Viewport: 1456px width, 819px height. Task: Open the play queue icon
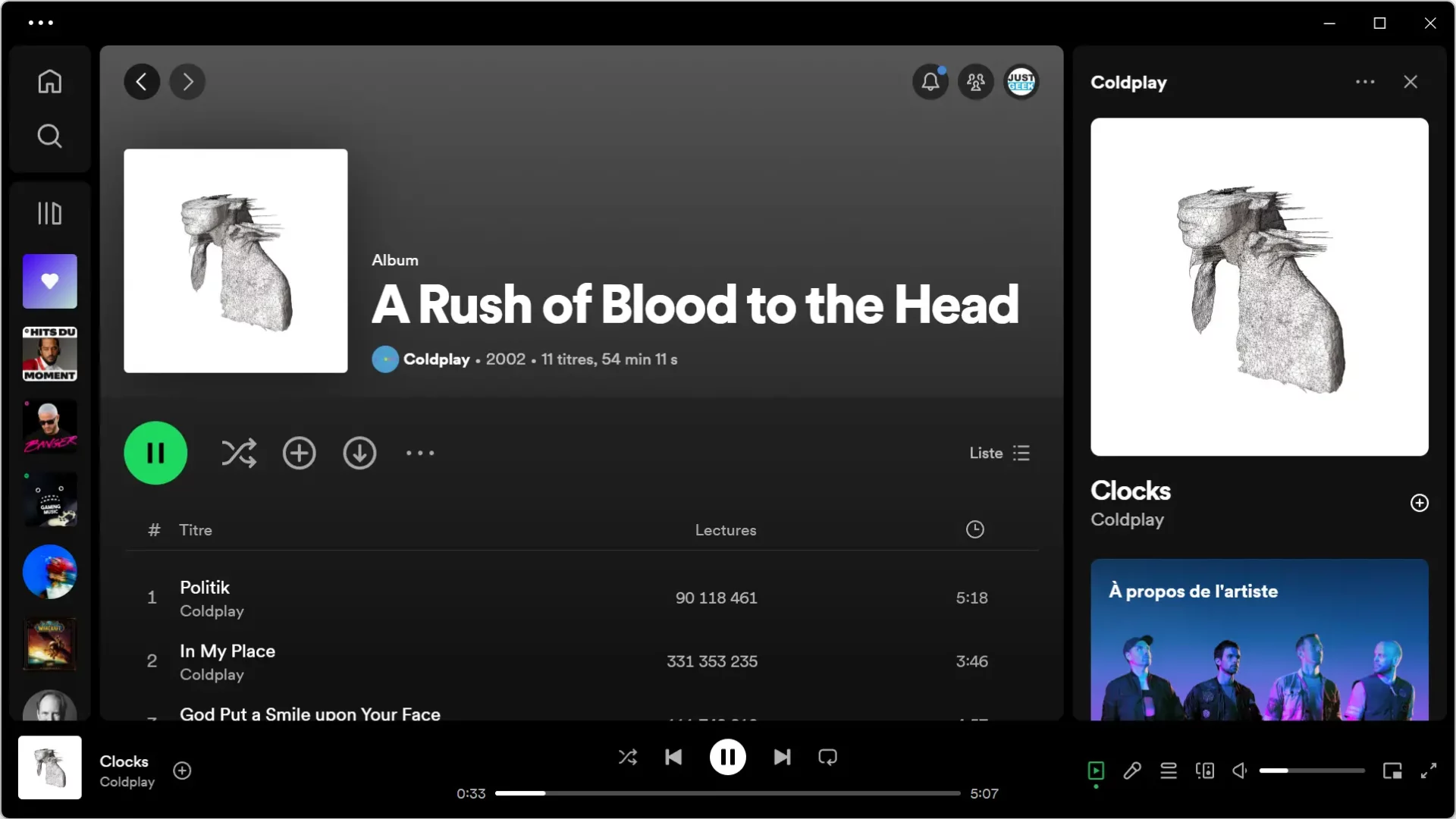click(x=1169, y=771)
